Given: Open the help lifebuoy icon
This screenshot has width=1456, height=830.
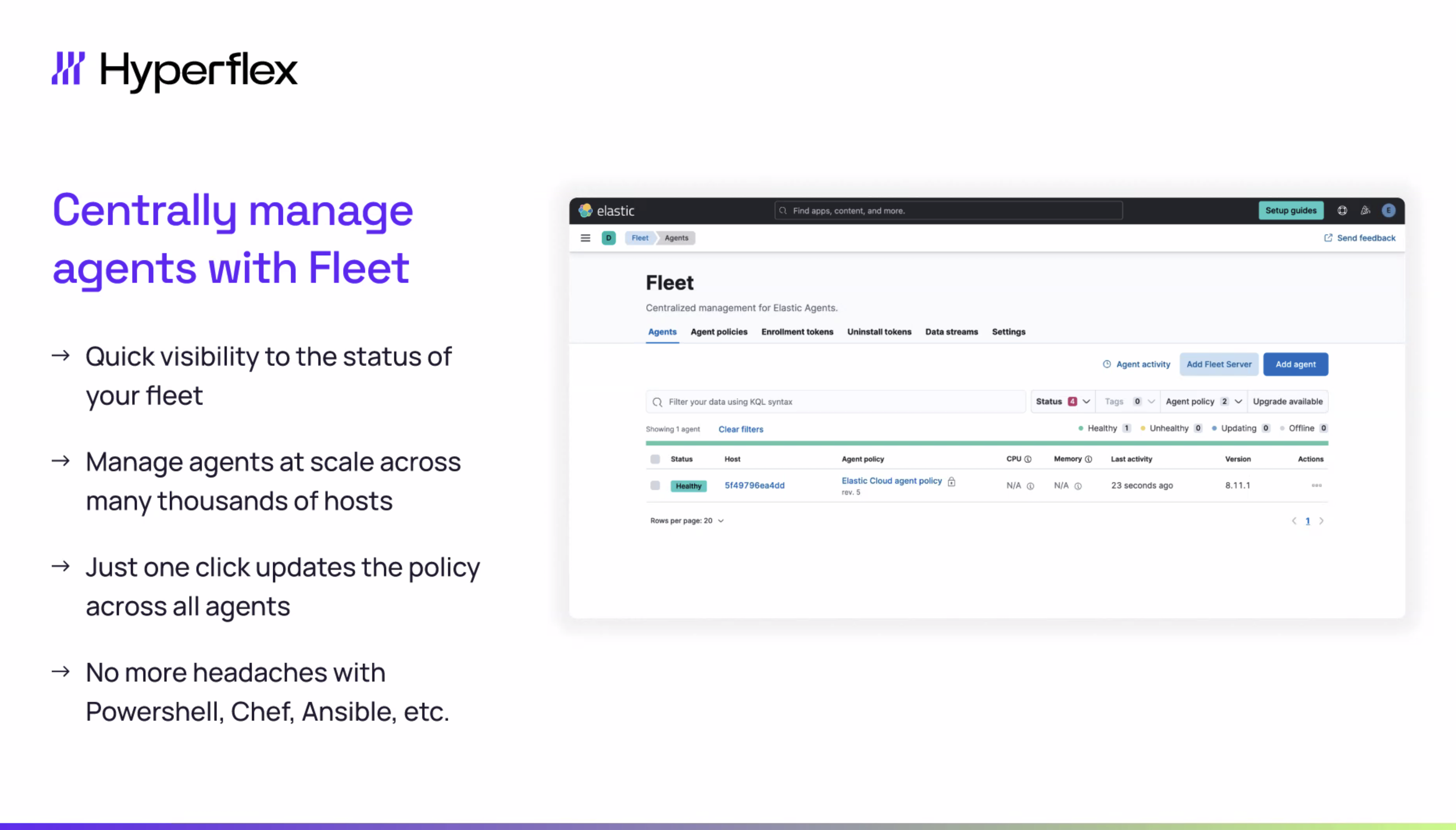Looking at the screenshot, I should [1342, 210].
